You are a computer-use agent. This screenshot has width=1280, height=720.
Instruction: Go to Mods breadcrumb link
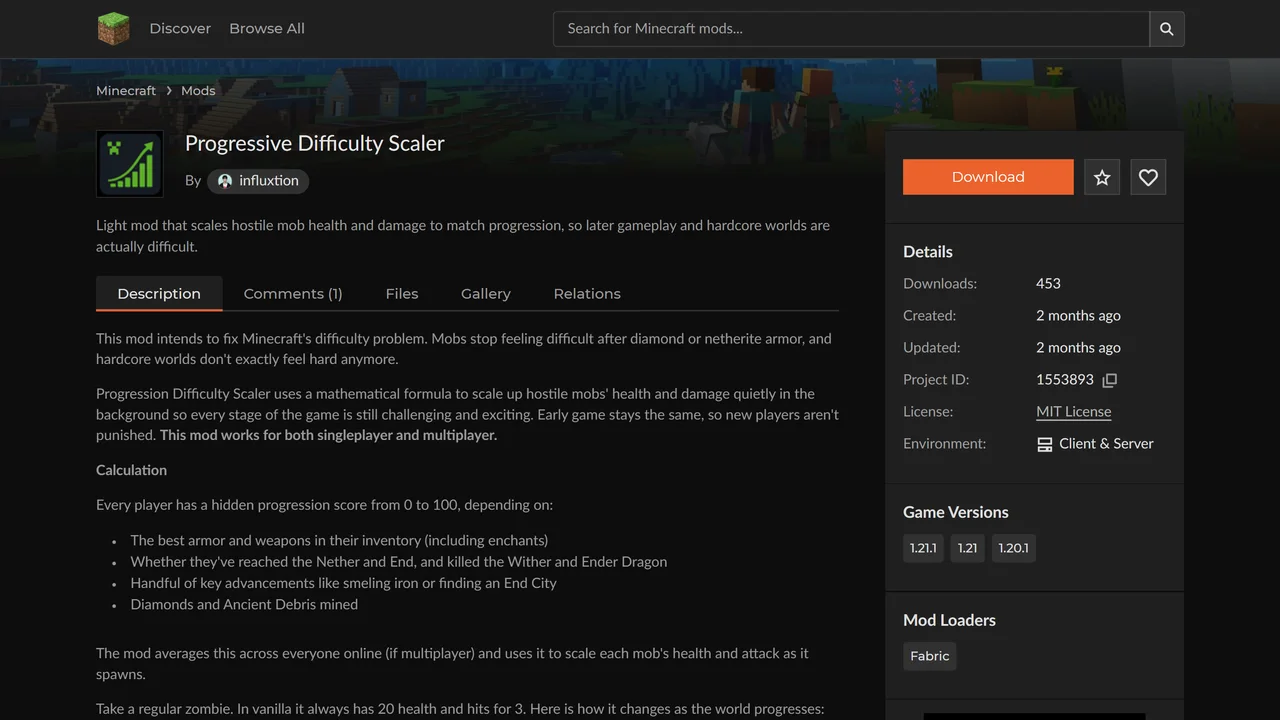(198, 91)
